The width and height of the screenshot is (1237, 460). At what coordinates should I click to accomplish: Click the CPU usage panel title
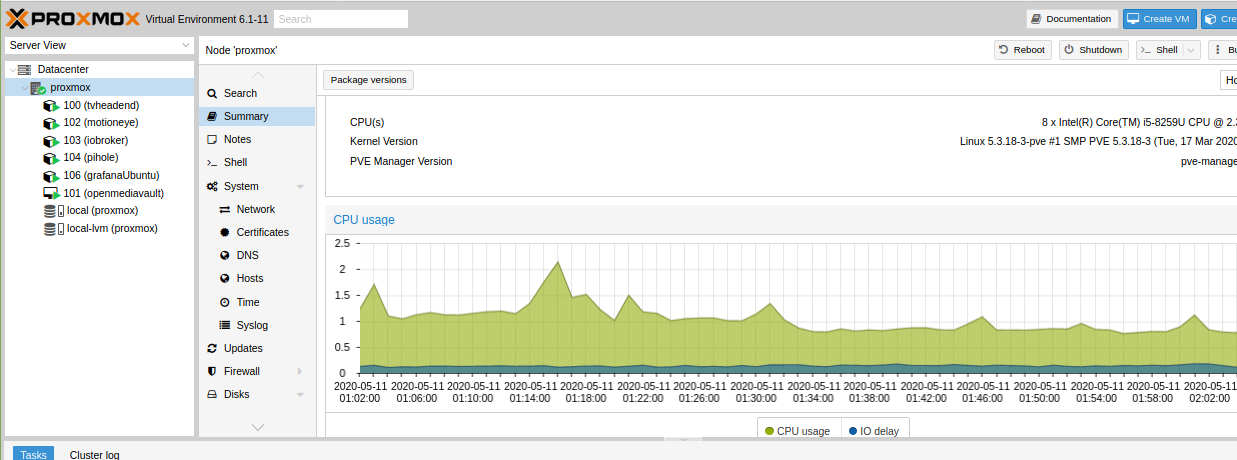click(364, 220)
